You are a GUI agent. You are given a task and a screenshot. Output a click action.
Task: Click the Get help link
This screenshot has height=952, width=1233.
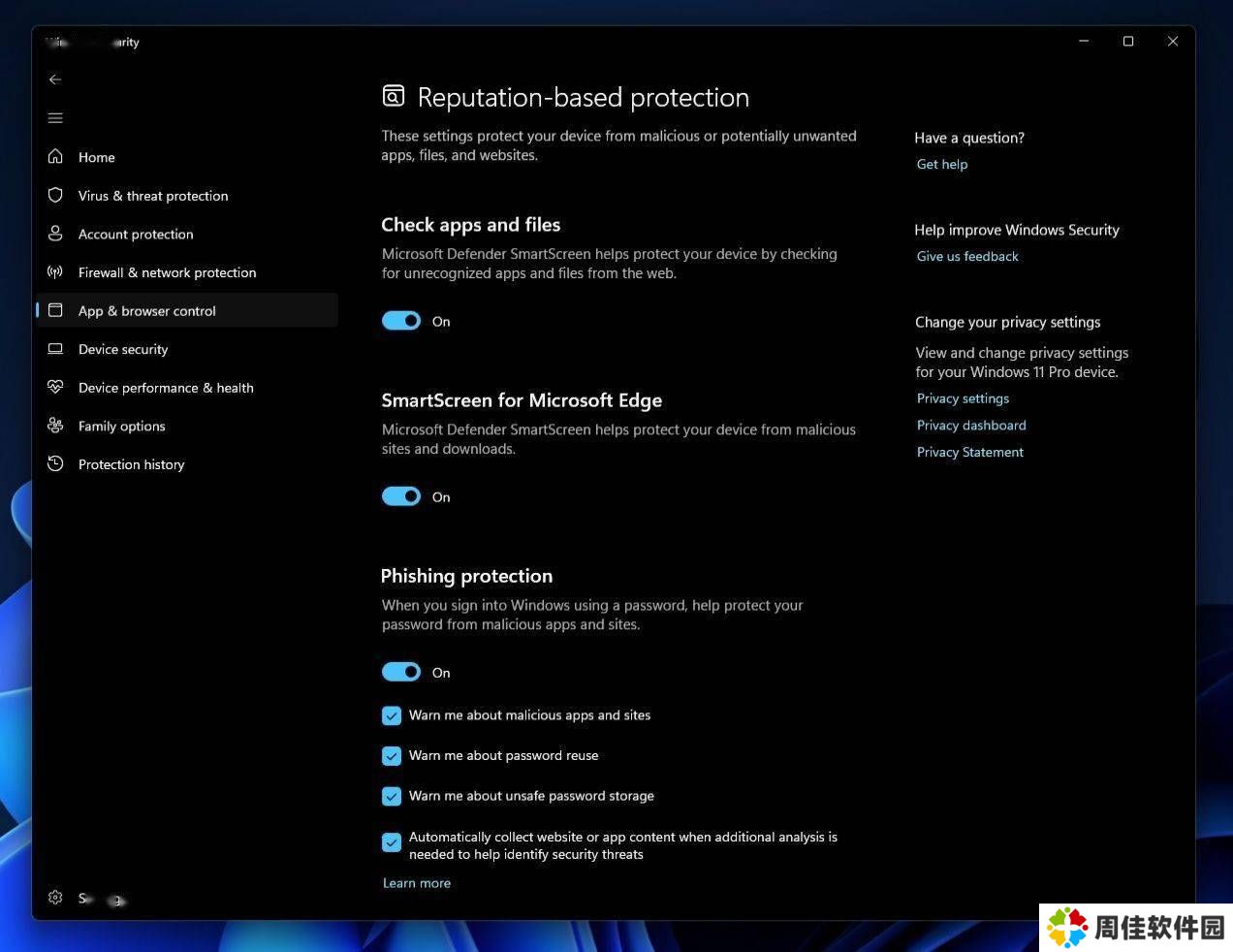coord(942,164)
